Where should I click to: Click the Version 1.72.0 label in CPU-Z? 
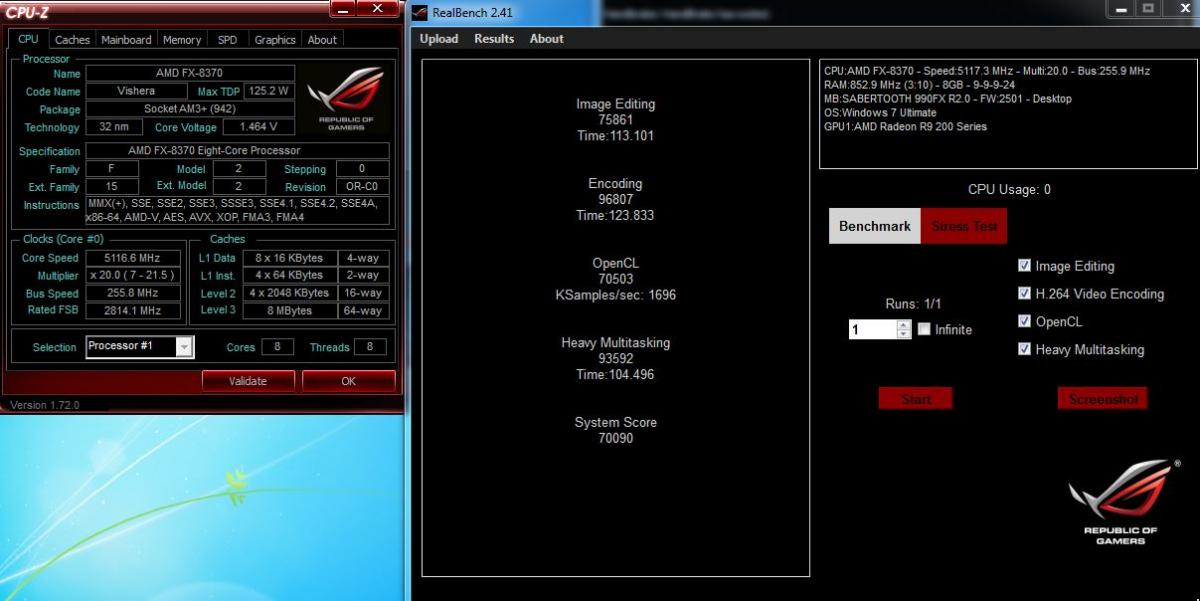pyautogui.click(x=44, y=405)
